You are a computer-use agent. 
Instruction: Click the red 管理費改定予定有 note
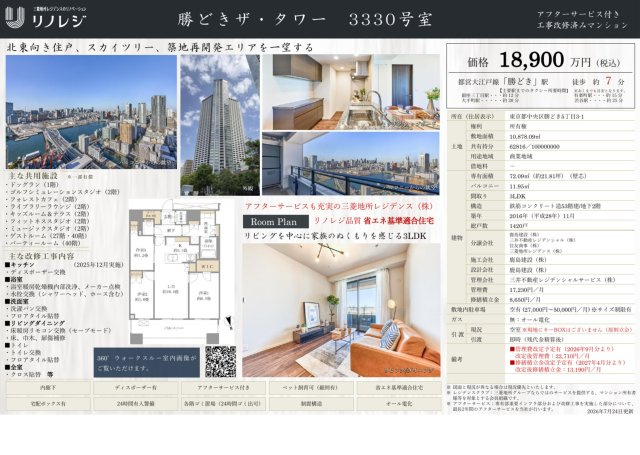click(562, 349)
